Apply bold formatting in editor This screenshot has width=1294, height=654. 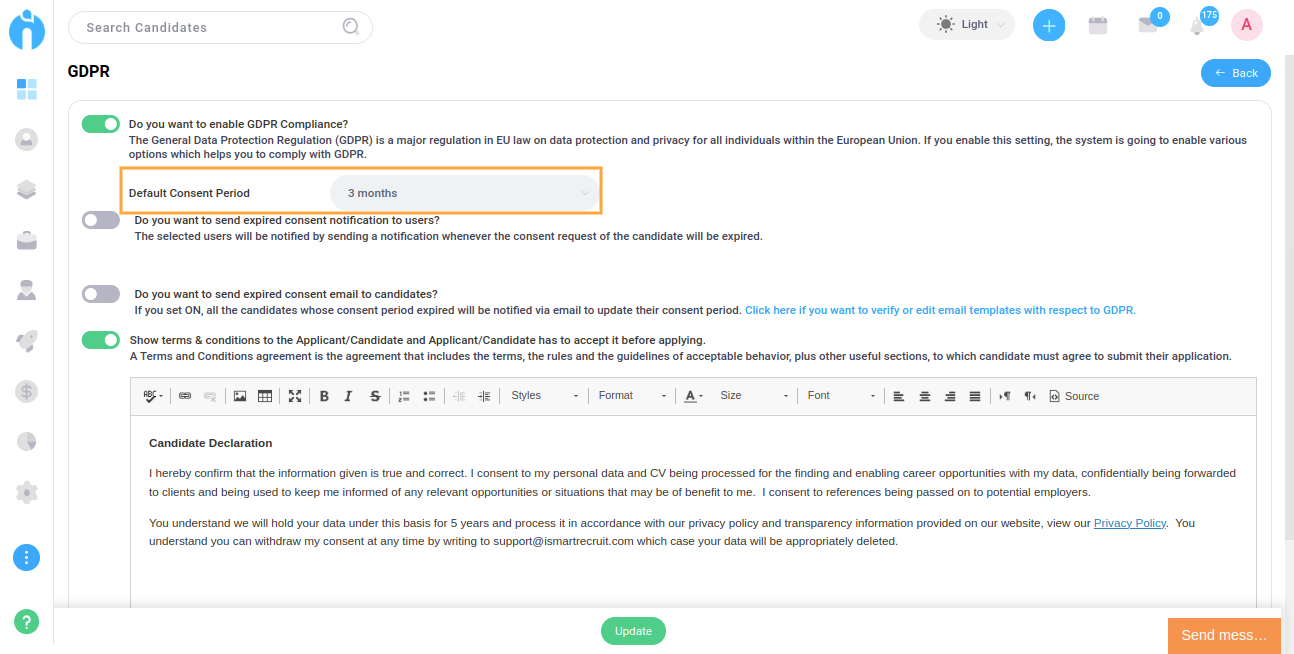(x=324, y=396)
